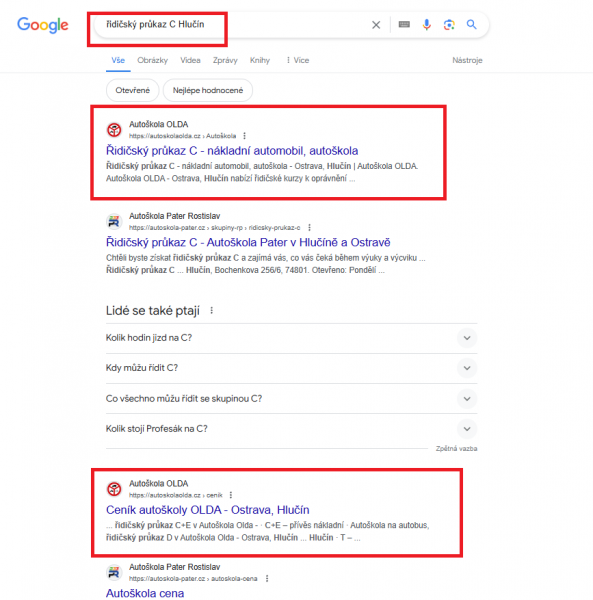593x600 pixels.
Task: Toggle the 'Nejlépe hodnocené' filter chip
Action: click(x=208, y=90)
